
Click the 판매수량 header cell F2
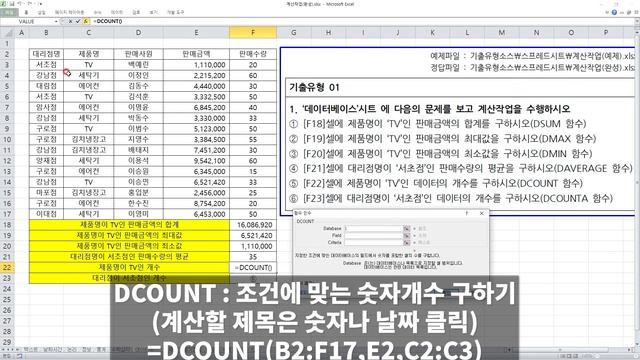click(253, 54)
